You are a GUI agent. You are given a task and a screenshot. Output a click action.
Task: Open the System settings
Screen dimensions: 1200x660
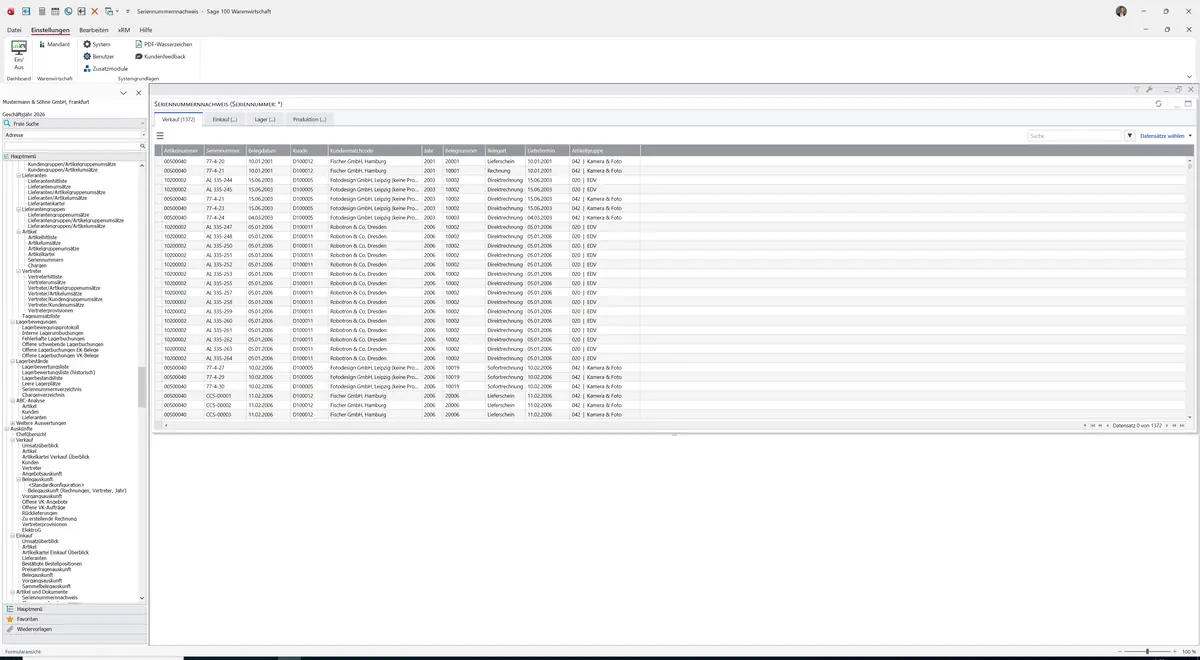coord(97,45)
